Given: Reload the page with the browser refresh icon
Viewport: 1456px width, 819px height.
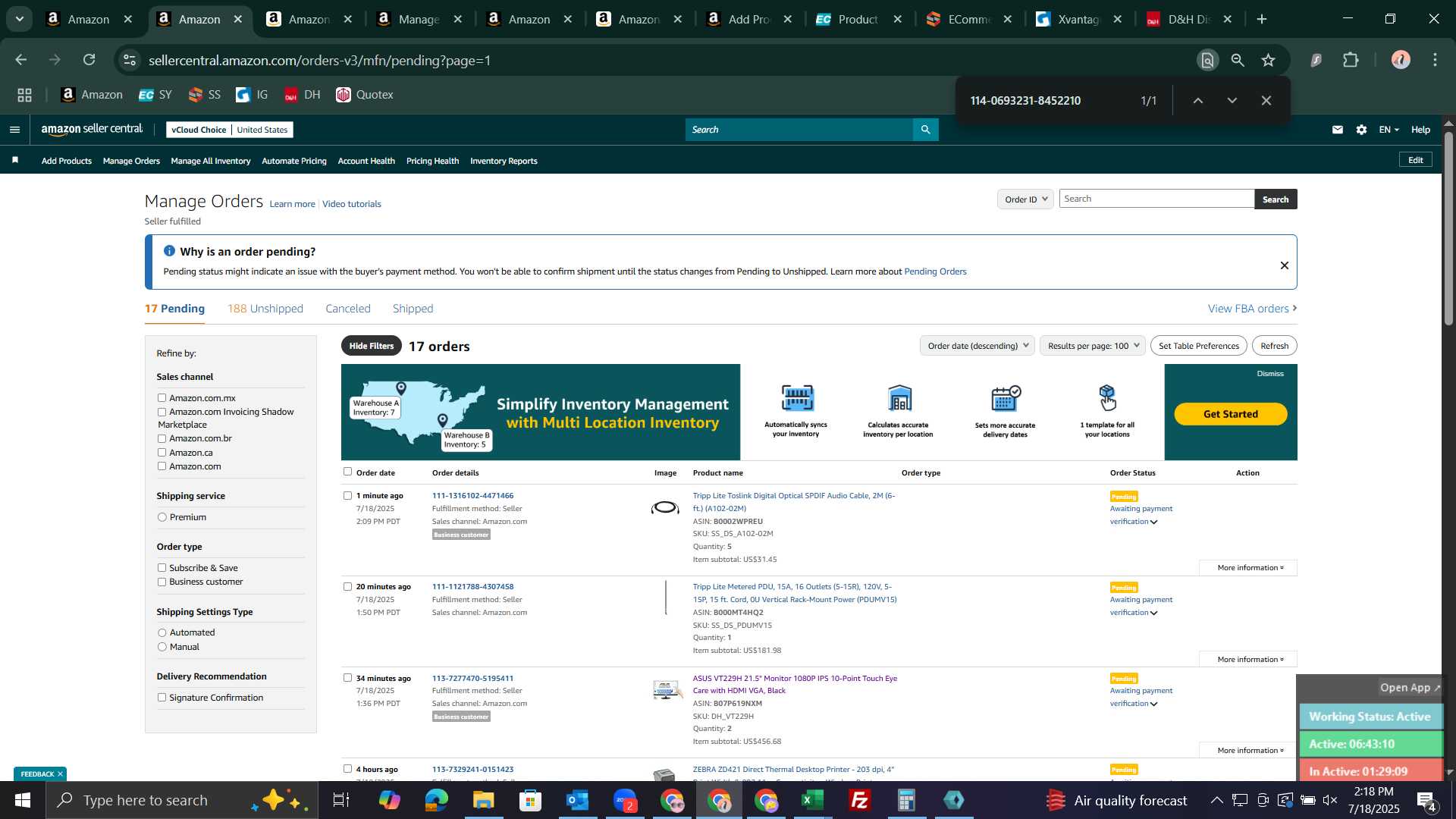Looking at the screenshot, I should 89,60.
